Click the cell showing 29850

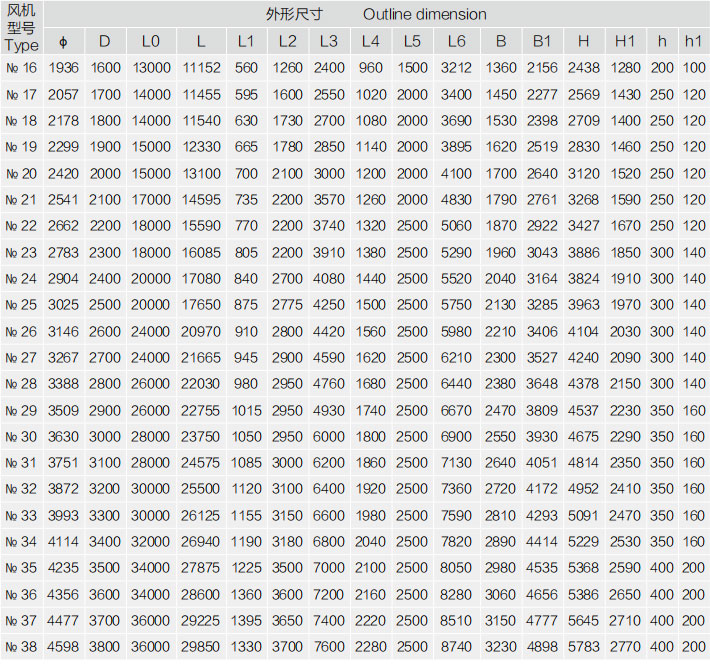(202, 647)
